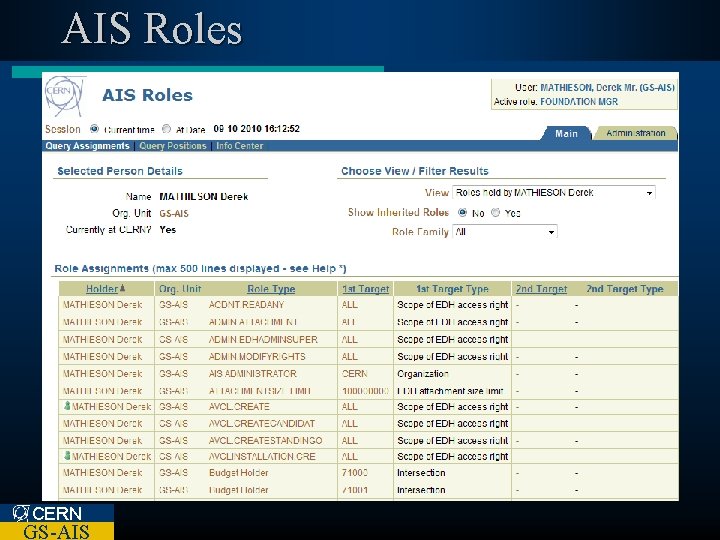
Task: Switch to the Administration tab
Action: (636, 133)
